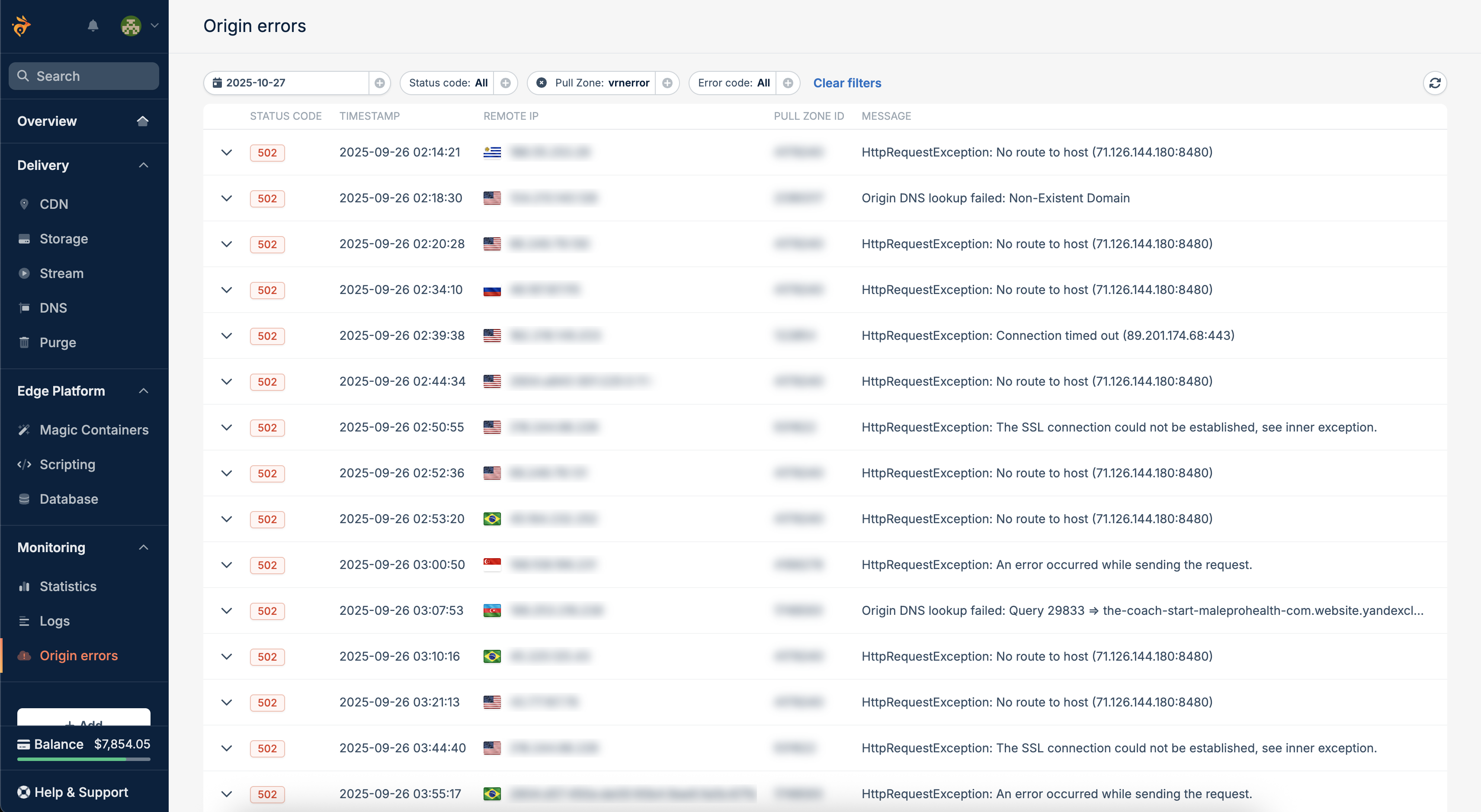Collapse the Delivery sidebar section
This screenshot has width=1481, height=812.
pos(144,166)
